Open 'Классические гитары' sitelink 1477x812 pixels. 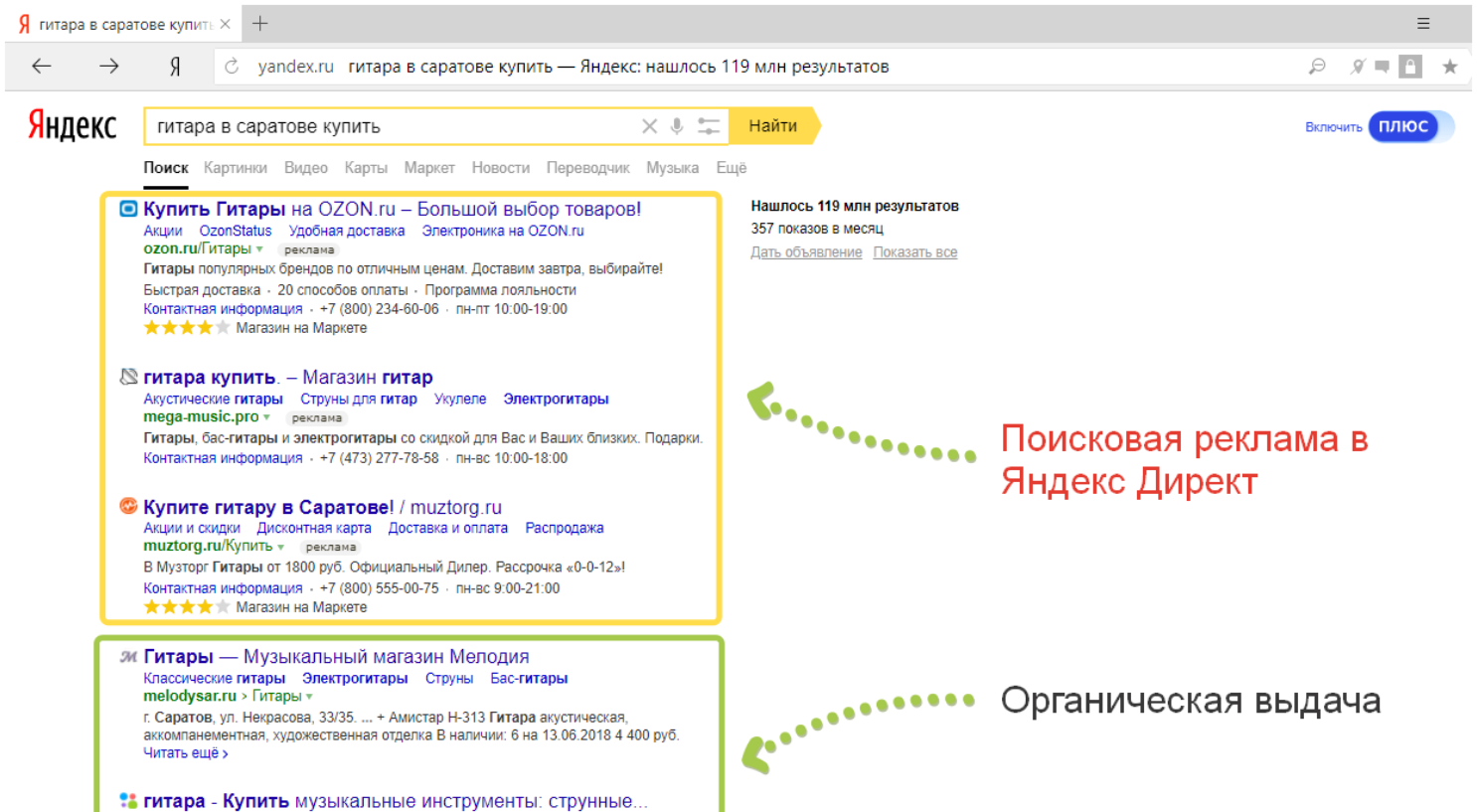pyautogui.click(x=214, y=678)
